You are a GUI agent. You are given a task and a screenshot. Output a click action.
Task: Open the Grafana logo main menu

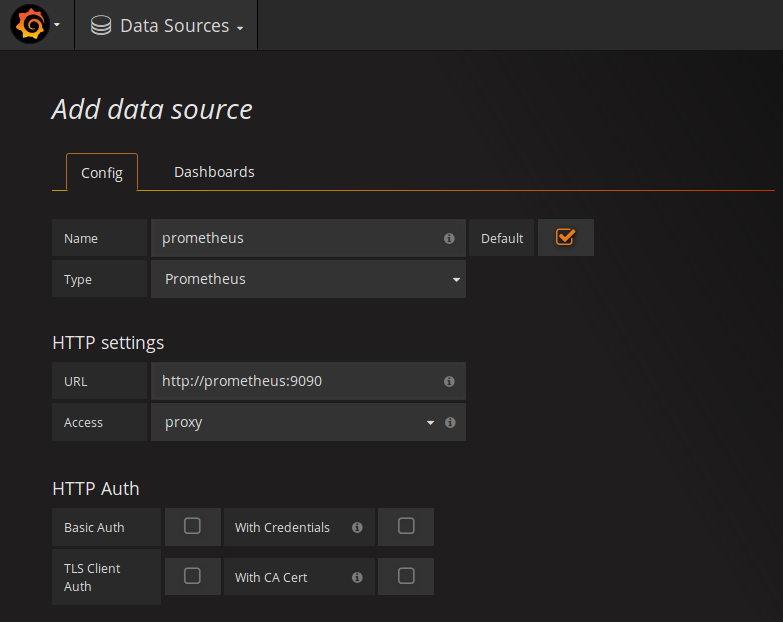(30, 24)
